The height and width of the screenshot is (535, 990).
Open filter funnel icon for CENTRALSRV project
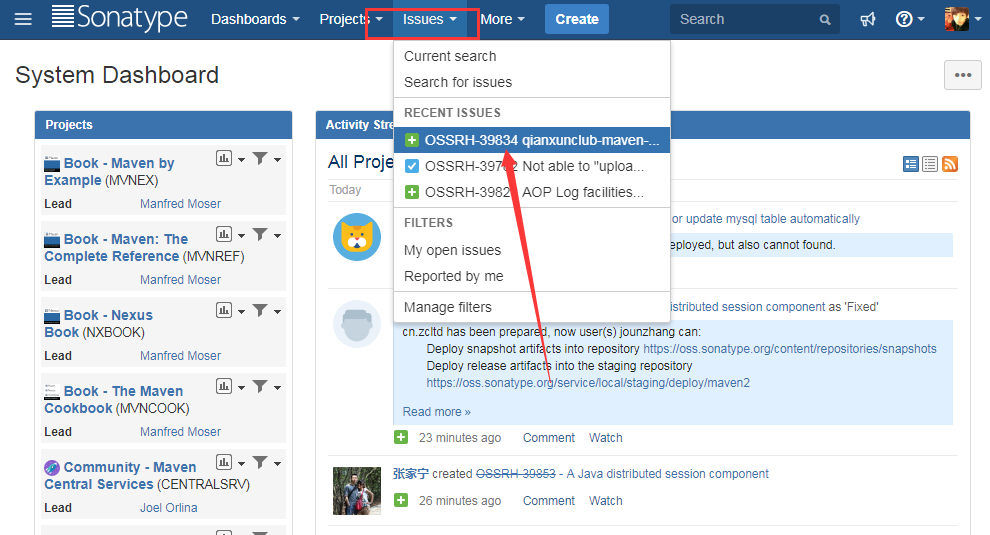[x=259, y=462]
